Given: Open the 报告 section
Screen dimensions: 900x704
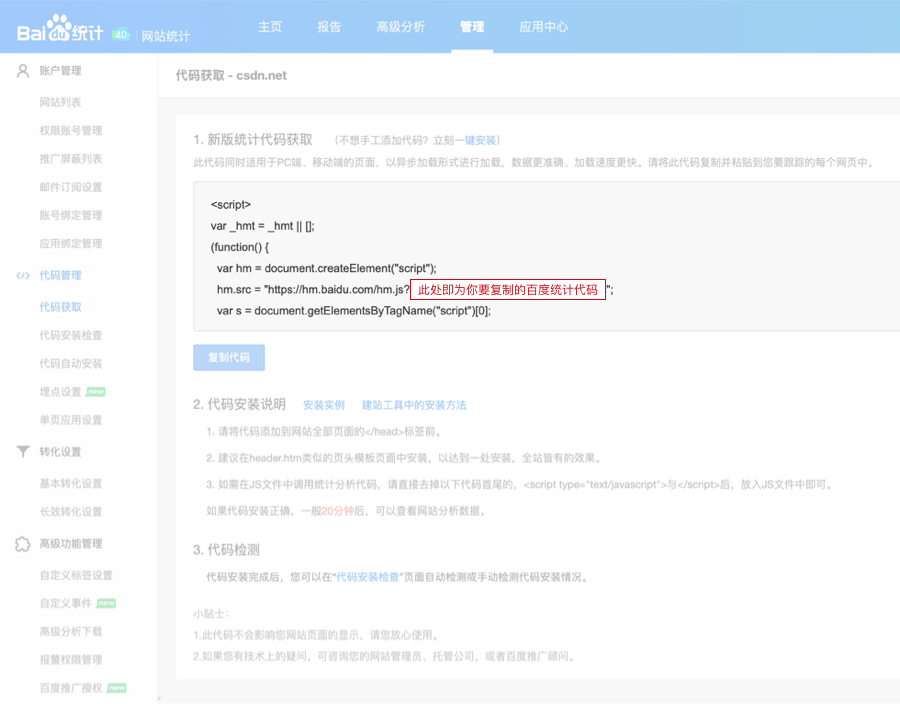Looking at the screenshot, I should 329,28.
